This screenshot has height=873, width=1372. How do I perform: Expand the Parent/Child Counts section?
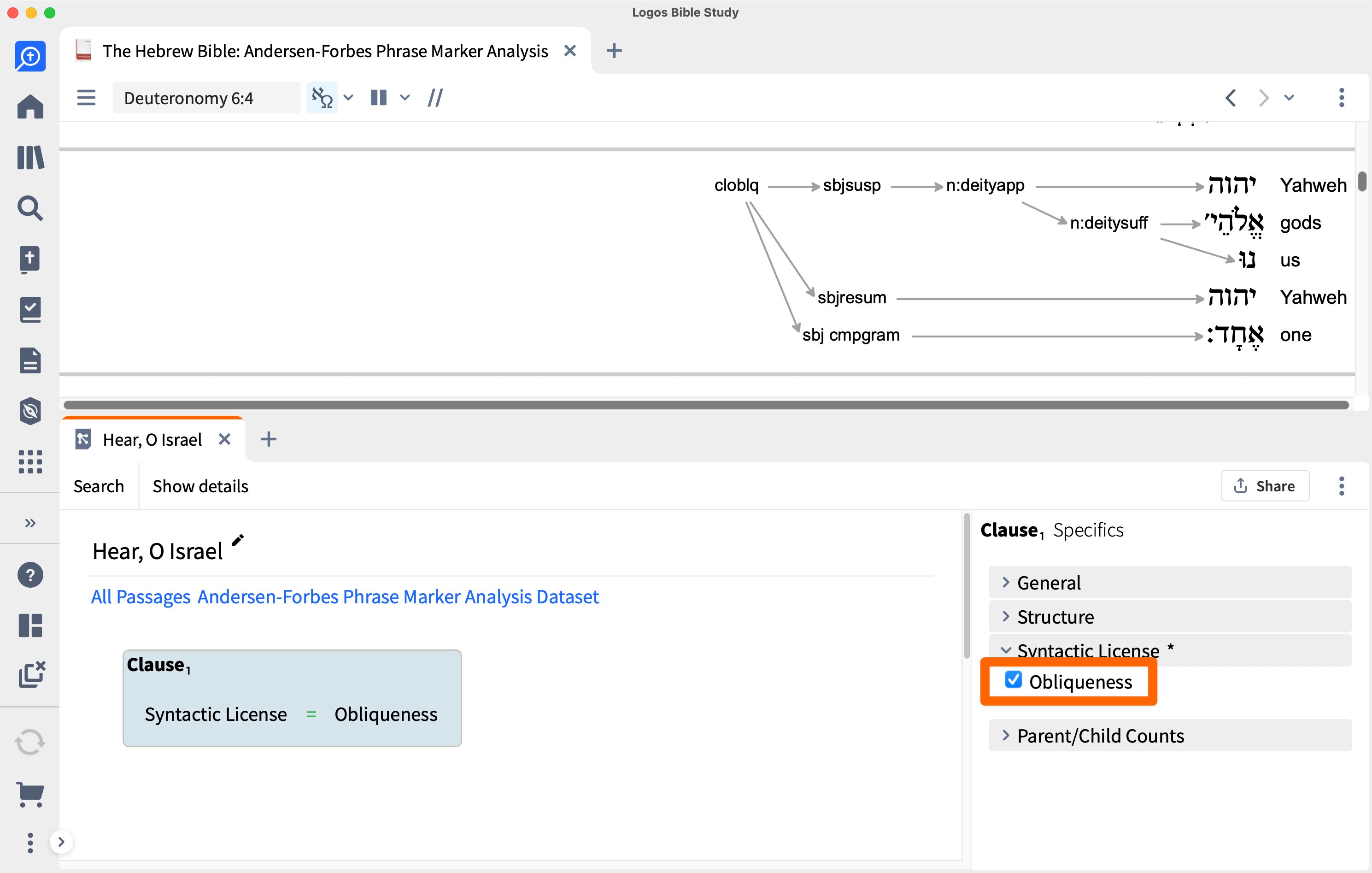1170,736
